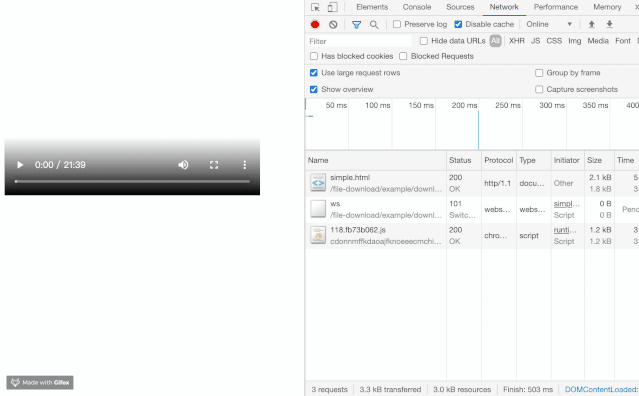Click the 118.fb73b062.js script file icon
The height and width of the screenshot is (396, 639).
coord(318,235)
